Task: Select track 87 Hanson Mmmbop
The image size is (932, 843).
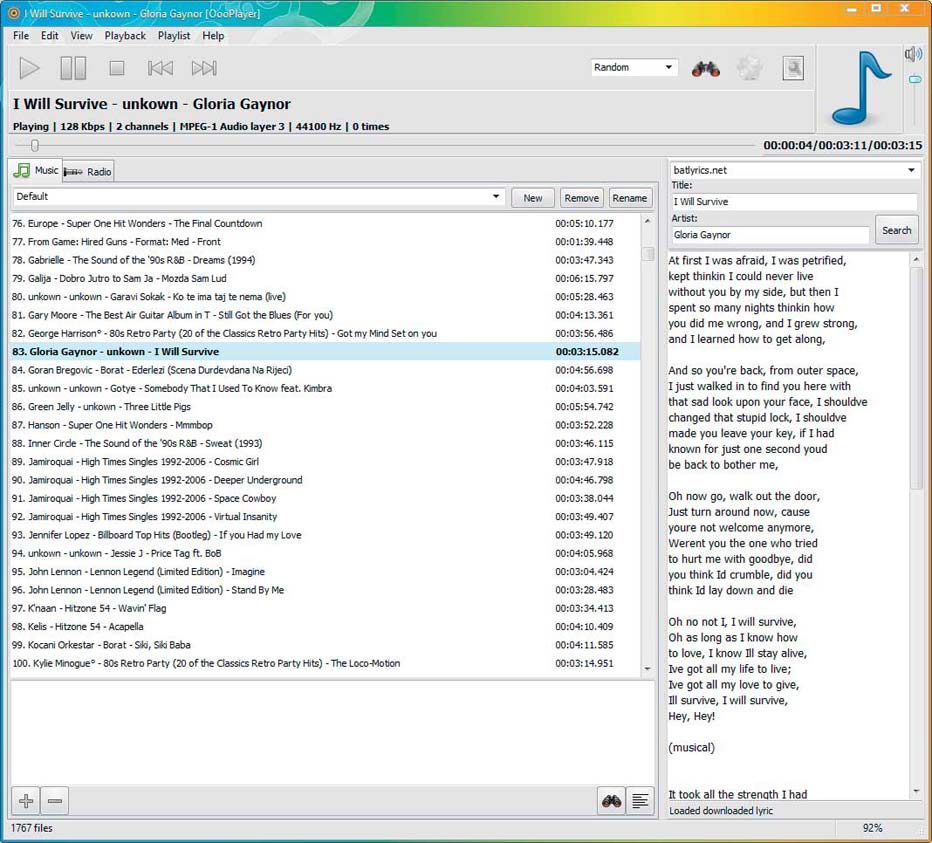Action: pyautogui.click(x=325, y=425)
